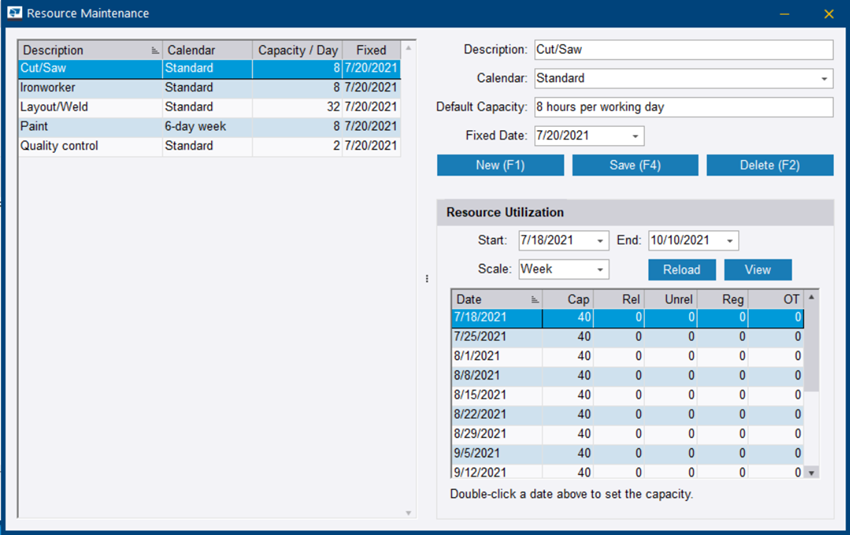
Task: Expand the Scale dropdown showing Week
Action: click(x=600, y=270)
